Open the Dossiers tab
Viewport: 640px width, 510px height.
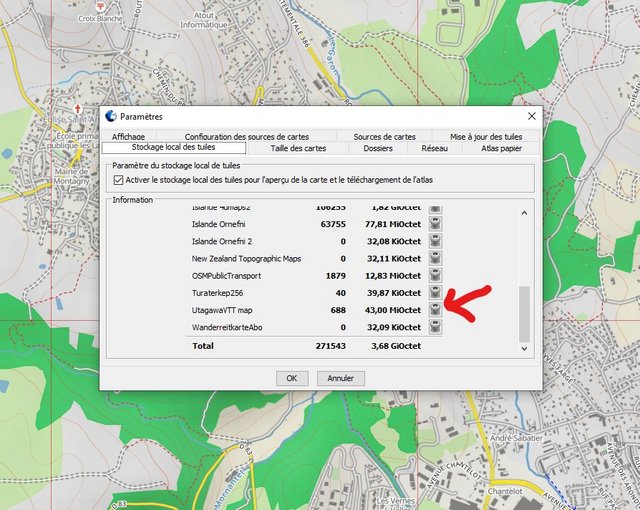pos(378,149)
